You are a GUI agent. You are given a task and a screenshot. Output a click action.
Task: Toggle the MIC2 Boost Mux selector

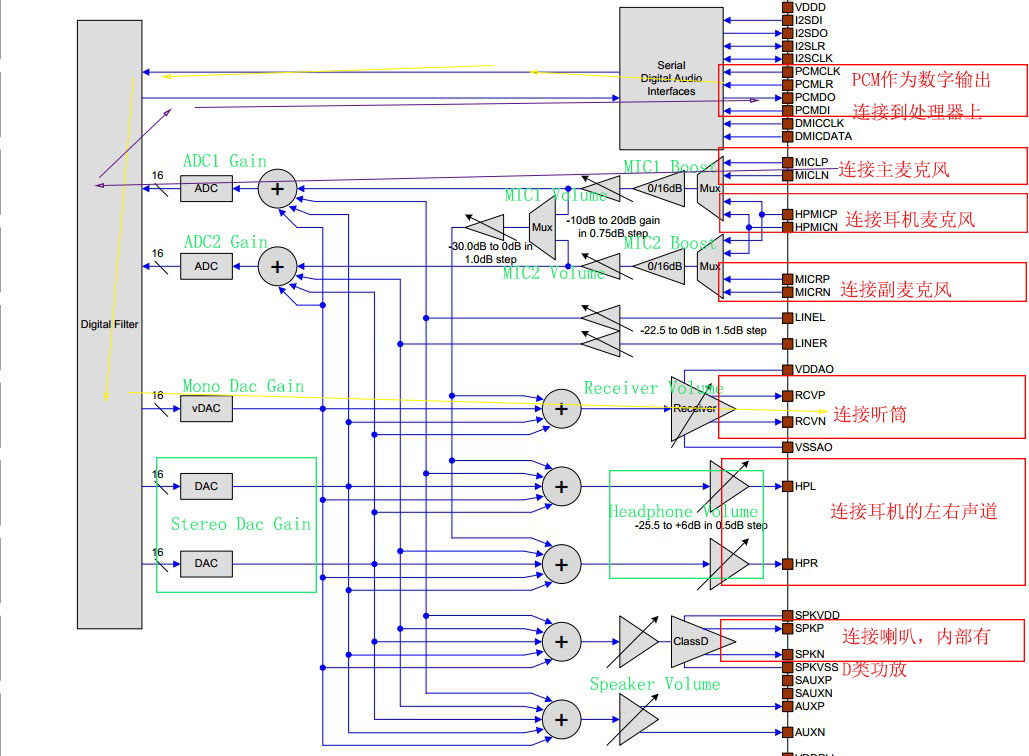click(x=709, y=266)
